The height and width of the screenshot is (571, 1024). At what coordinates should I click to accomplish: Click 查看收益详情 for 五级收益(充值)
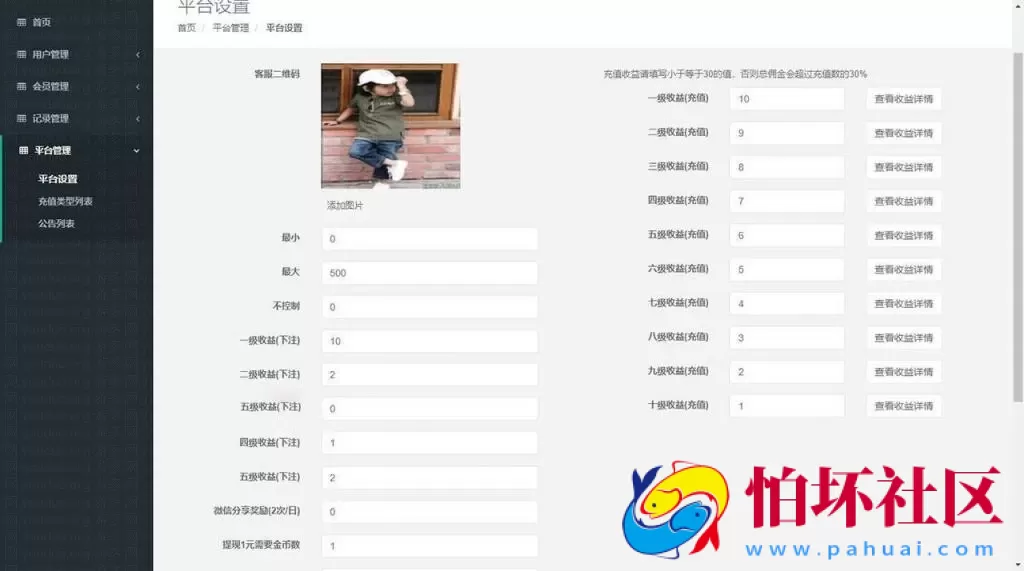coord(904,235)
